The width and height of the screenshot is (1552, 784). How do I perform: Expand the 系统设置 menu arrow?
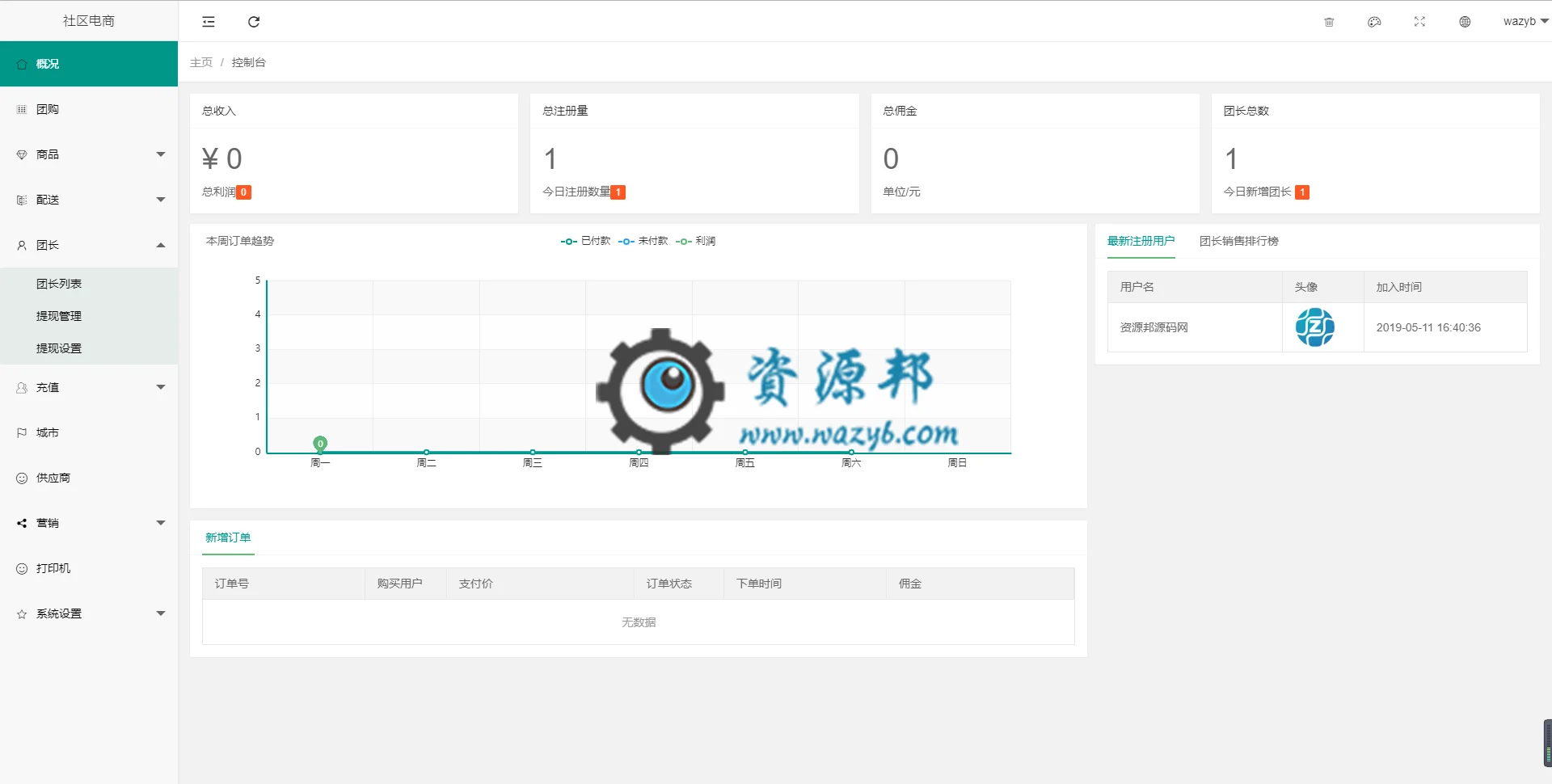[161, 613]
